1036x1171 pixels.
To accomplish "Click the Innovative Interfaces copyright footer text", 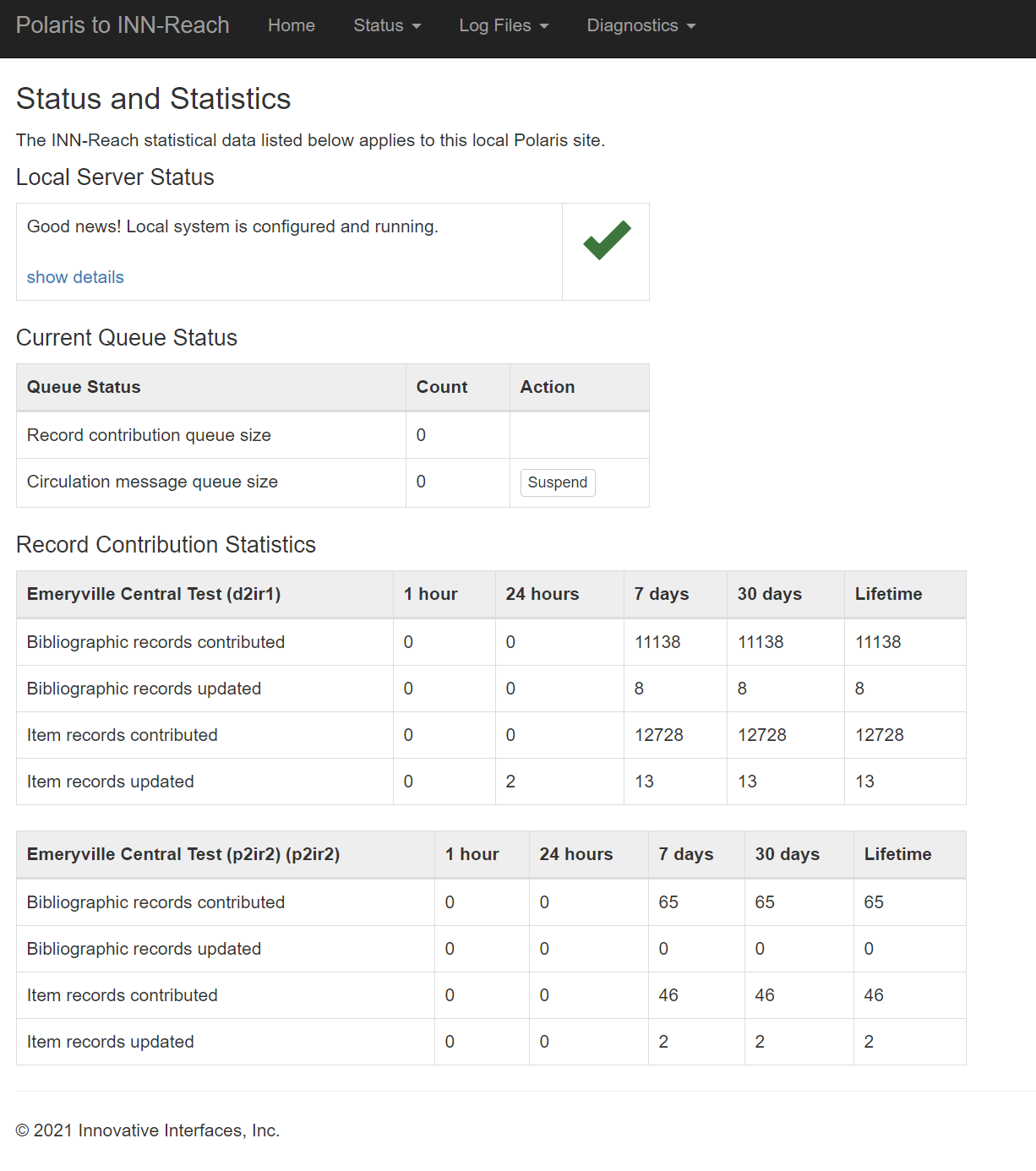I will 148,1130.
